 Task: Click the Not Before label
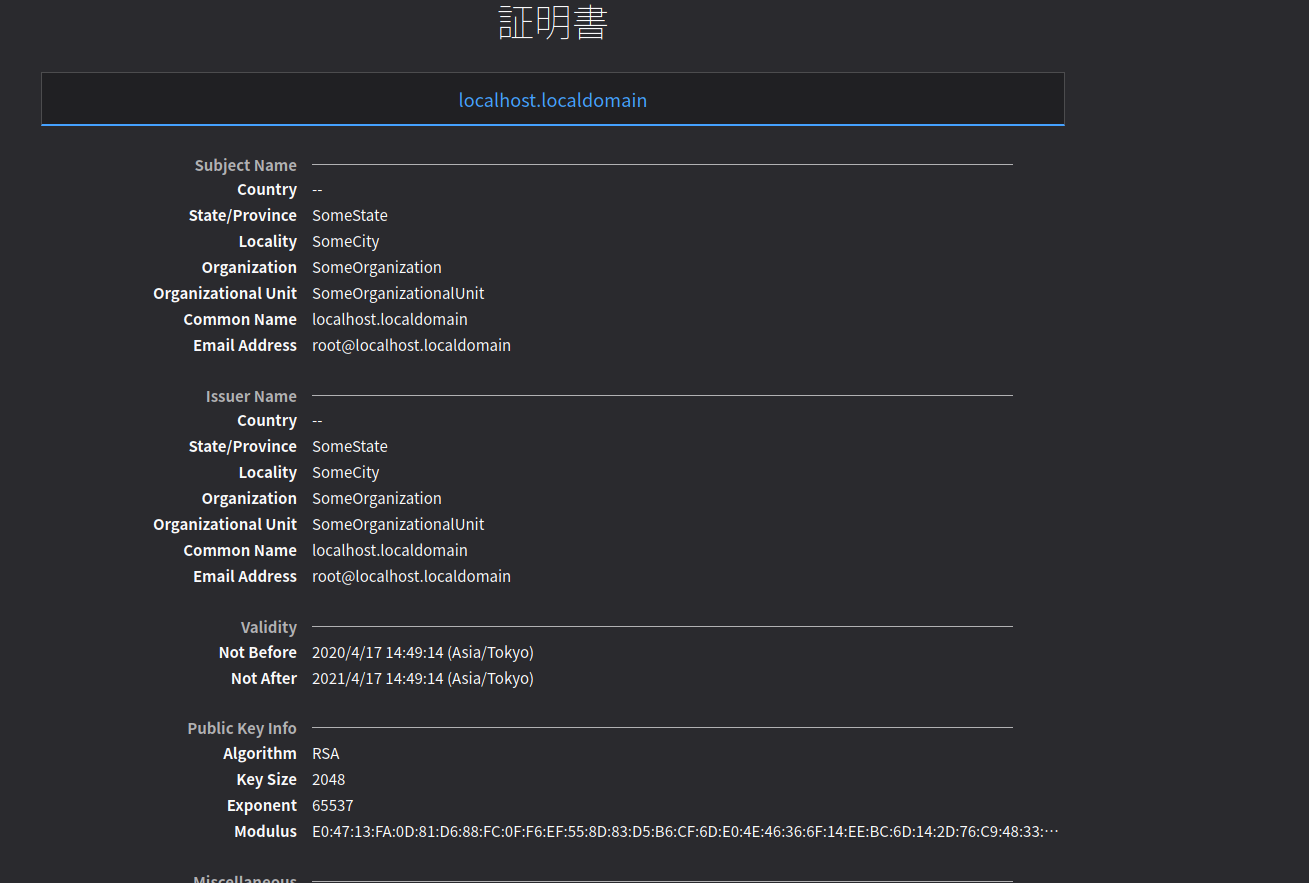tap(258, 653)
